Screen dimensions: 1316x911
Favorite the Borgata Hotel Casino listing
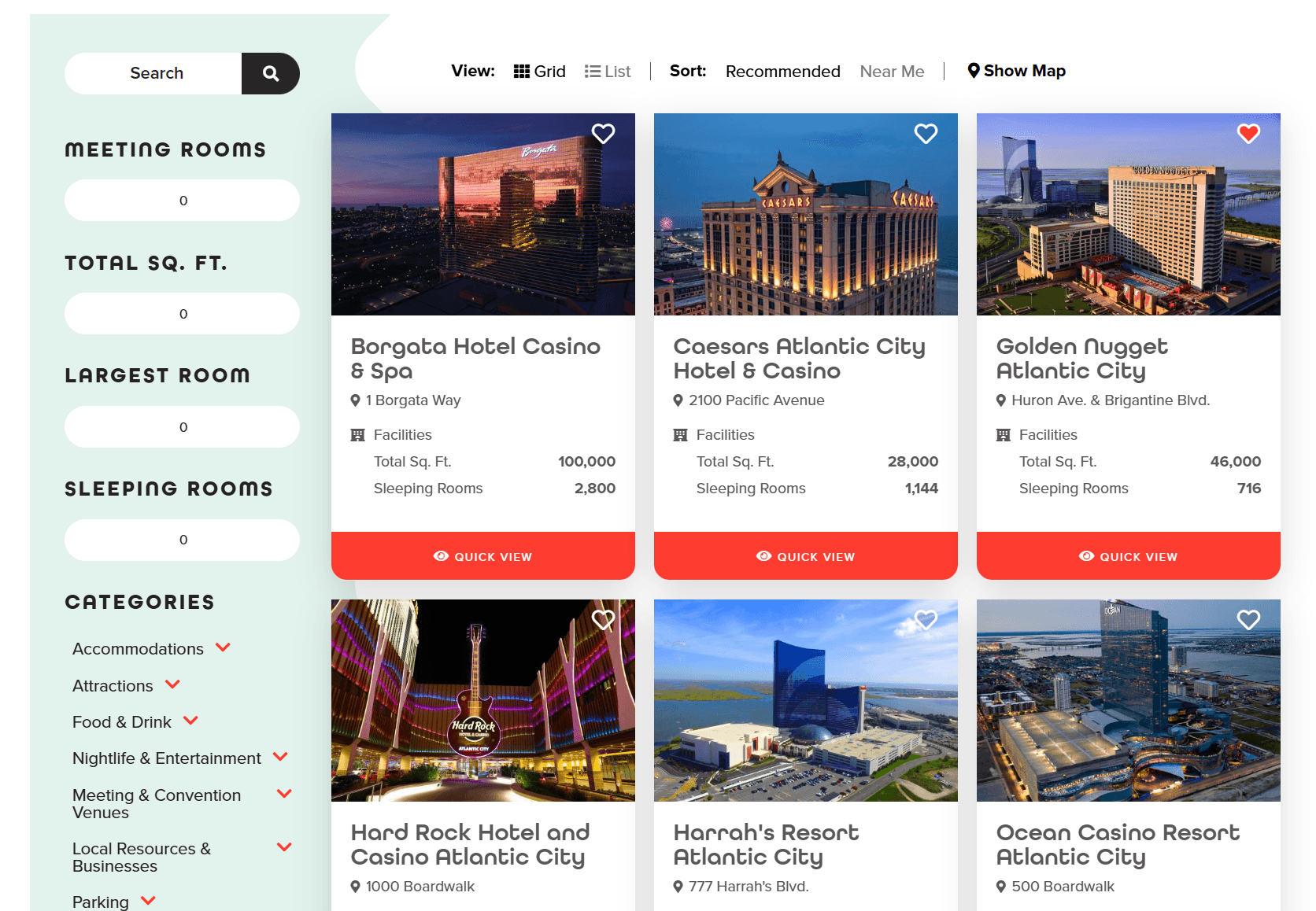tap(603, 134)
